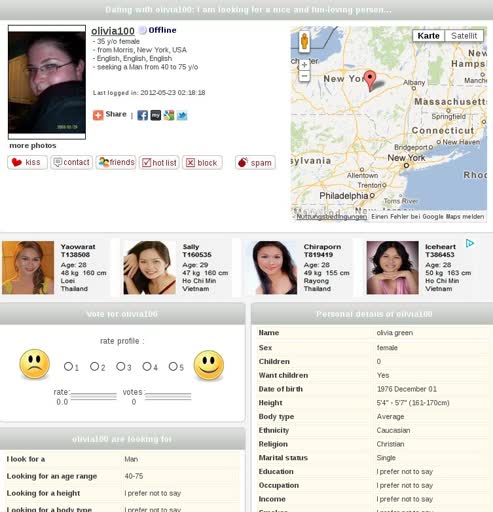
Task: Zoom in on the map
Action: 304,65
